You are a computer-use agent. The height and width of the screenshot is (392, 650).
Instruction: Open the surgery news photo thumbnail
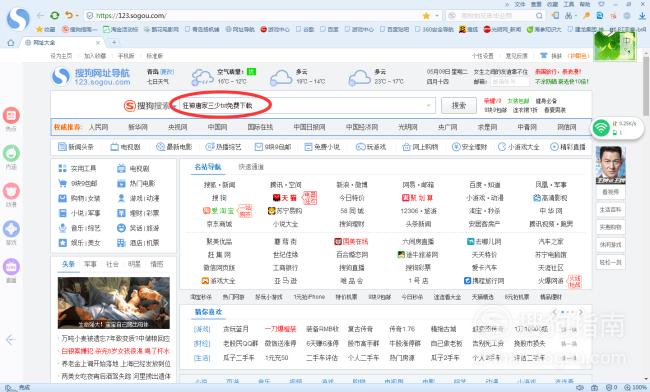click(x=114, y=303)
